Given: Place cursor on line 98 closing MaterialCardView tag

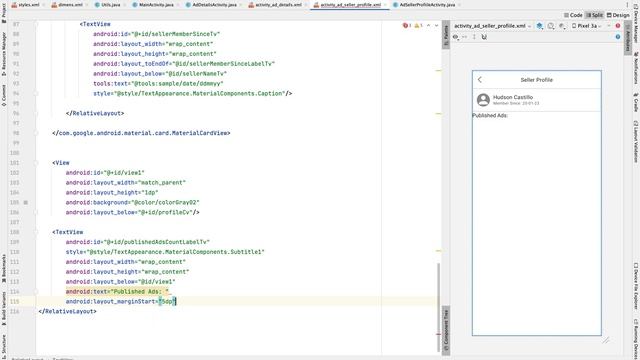Looking at the screenshot, I should [x=141, y=133].
